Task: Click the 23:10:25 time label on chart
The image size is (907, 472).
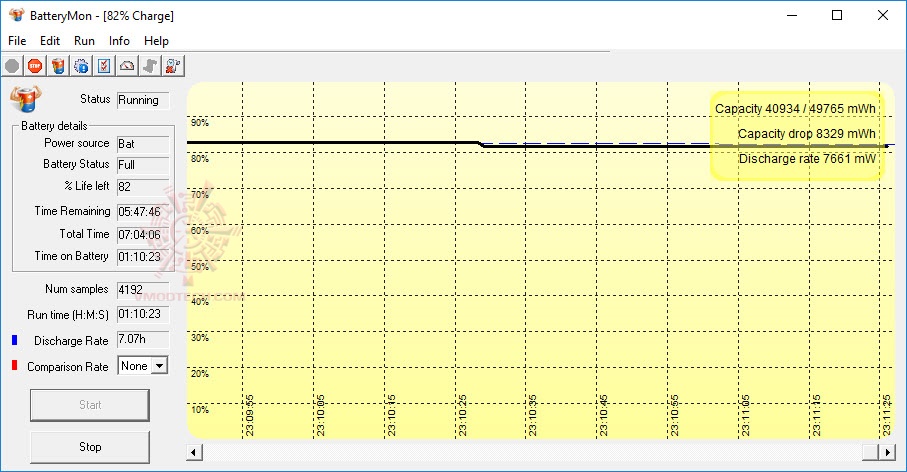Action: [x=462, y=415]
